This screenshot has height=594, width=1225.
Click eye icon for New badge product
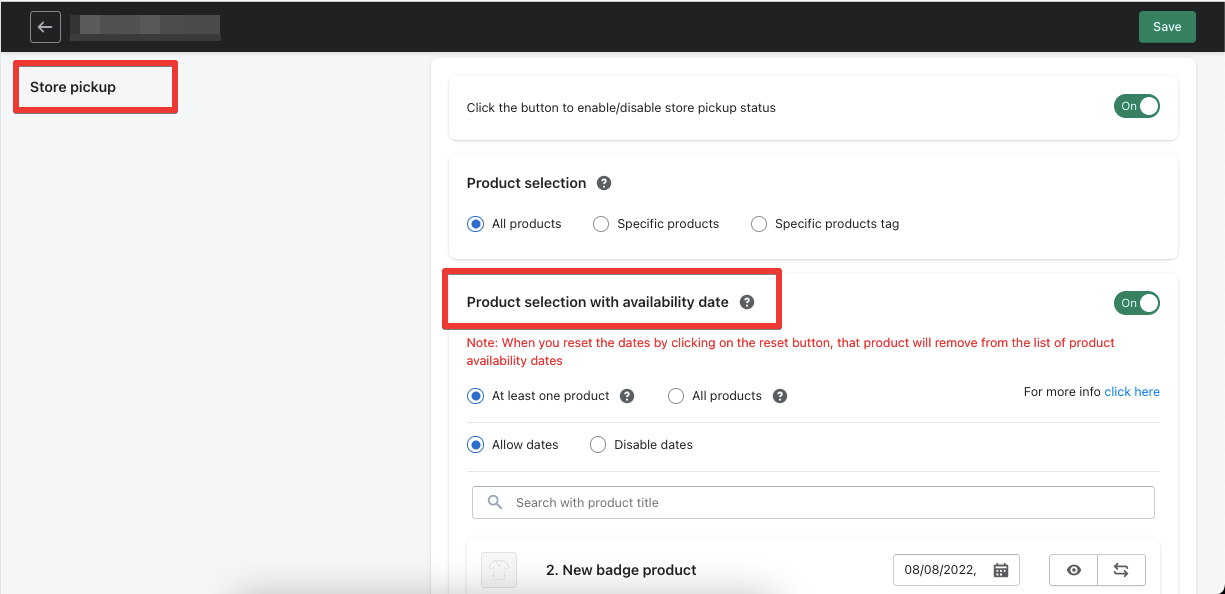(1074, 570)
